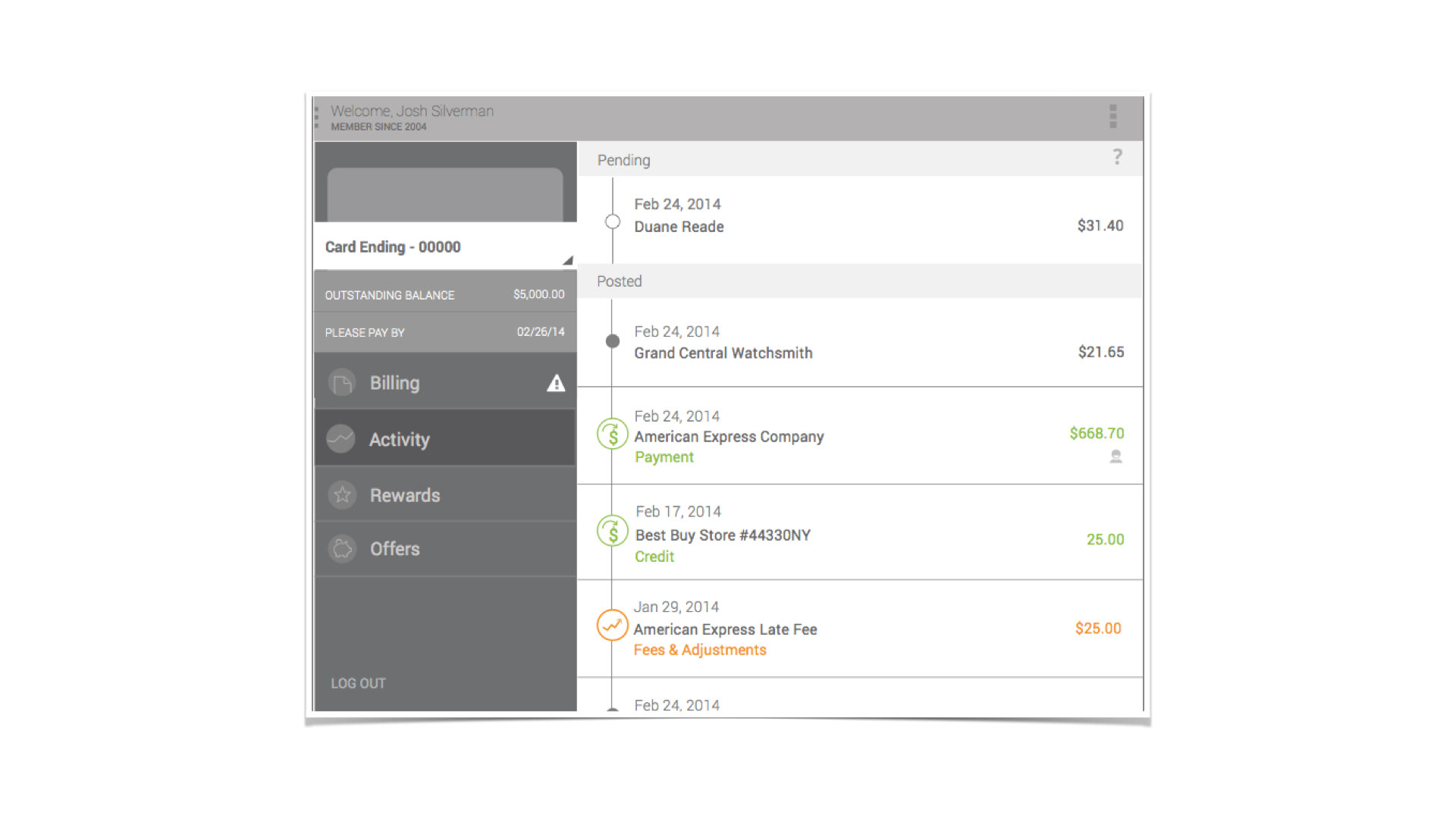Click the $5,000.00 balance value

538,294
